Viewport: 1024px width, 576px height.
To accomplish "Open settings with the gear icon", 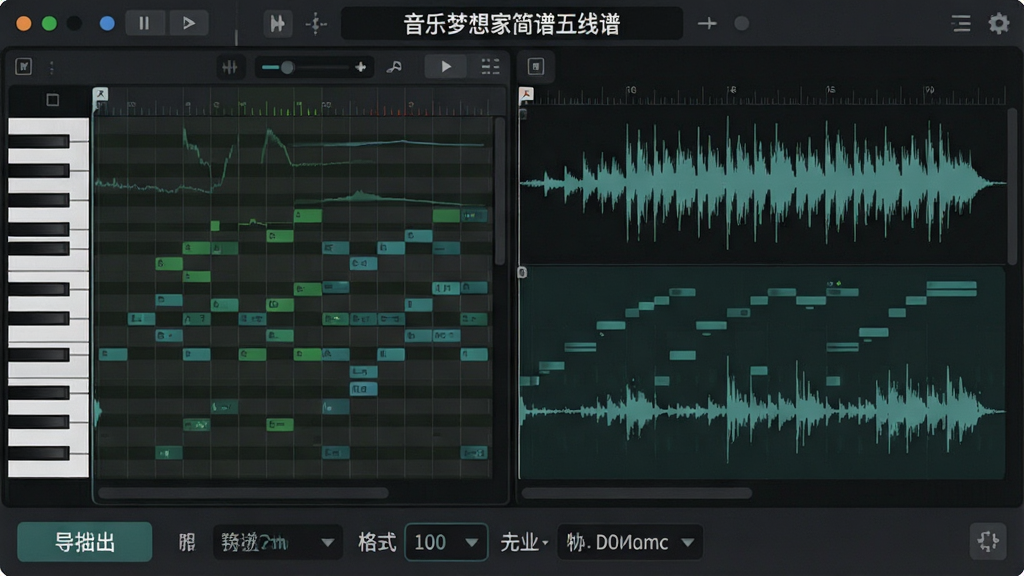I will pyautogui.click(x=999, y=24).
